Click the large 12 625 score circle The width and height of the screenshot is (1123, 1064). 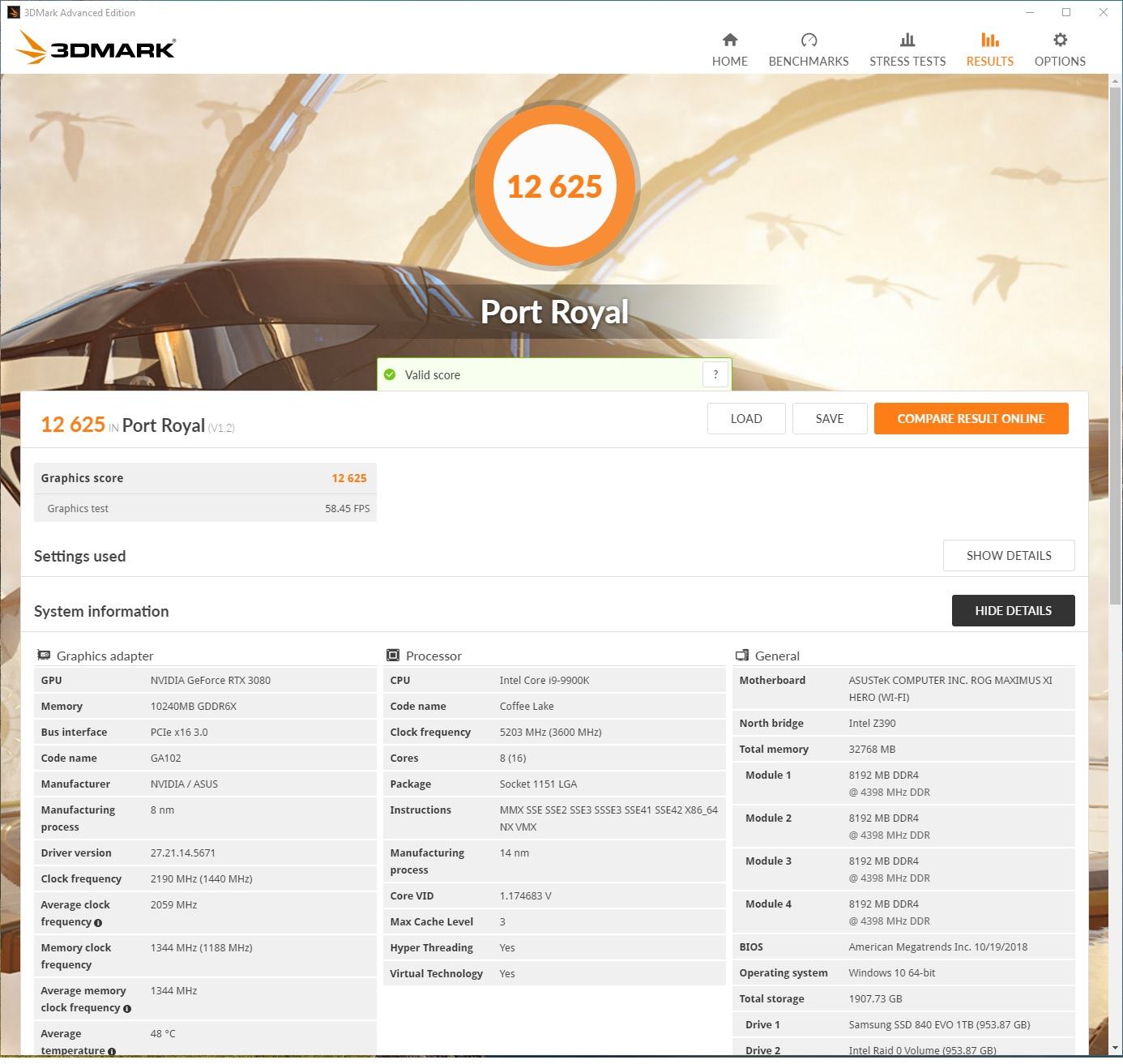coord(555,186)
